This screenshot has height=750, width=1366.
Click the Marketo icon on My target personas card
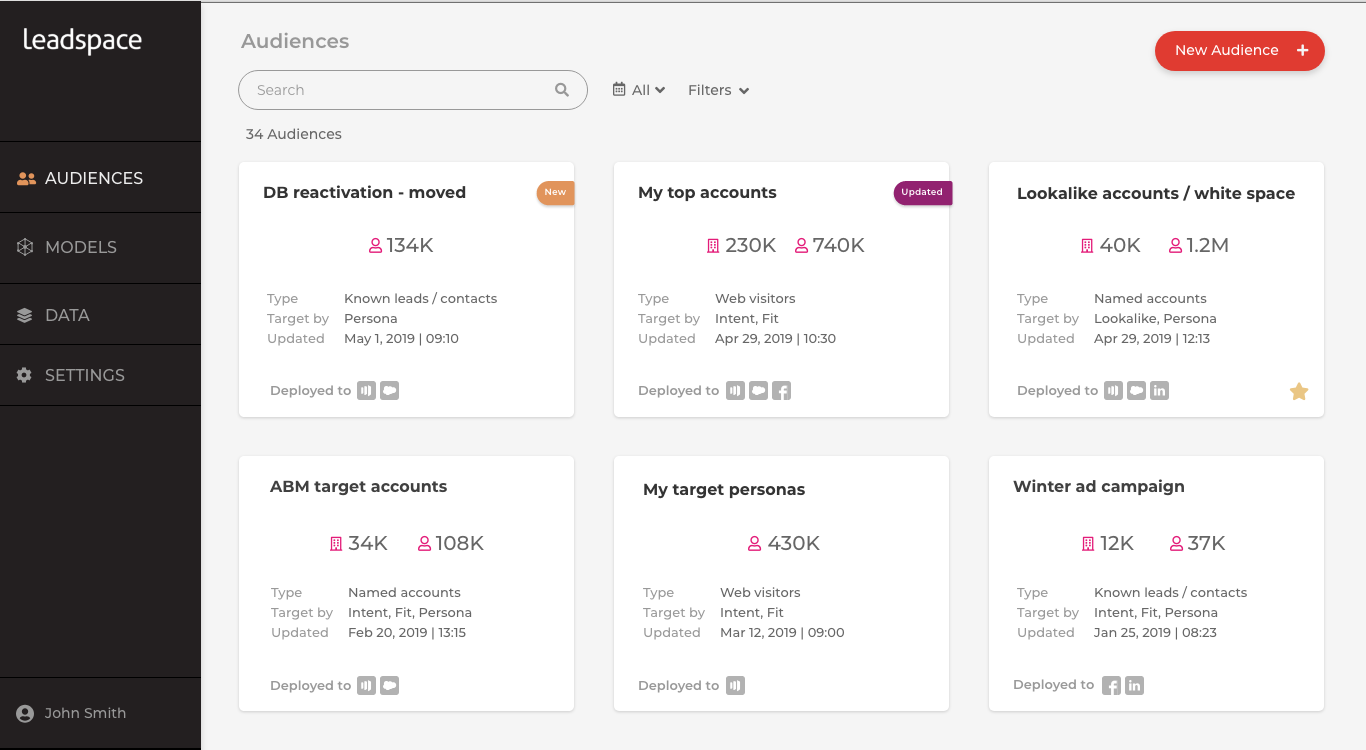735,686
